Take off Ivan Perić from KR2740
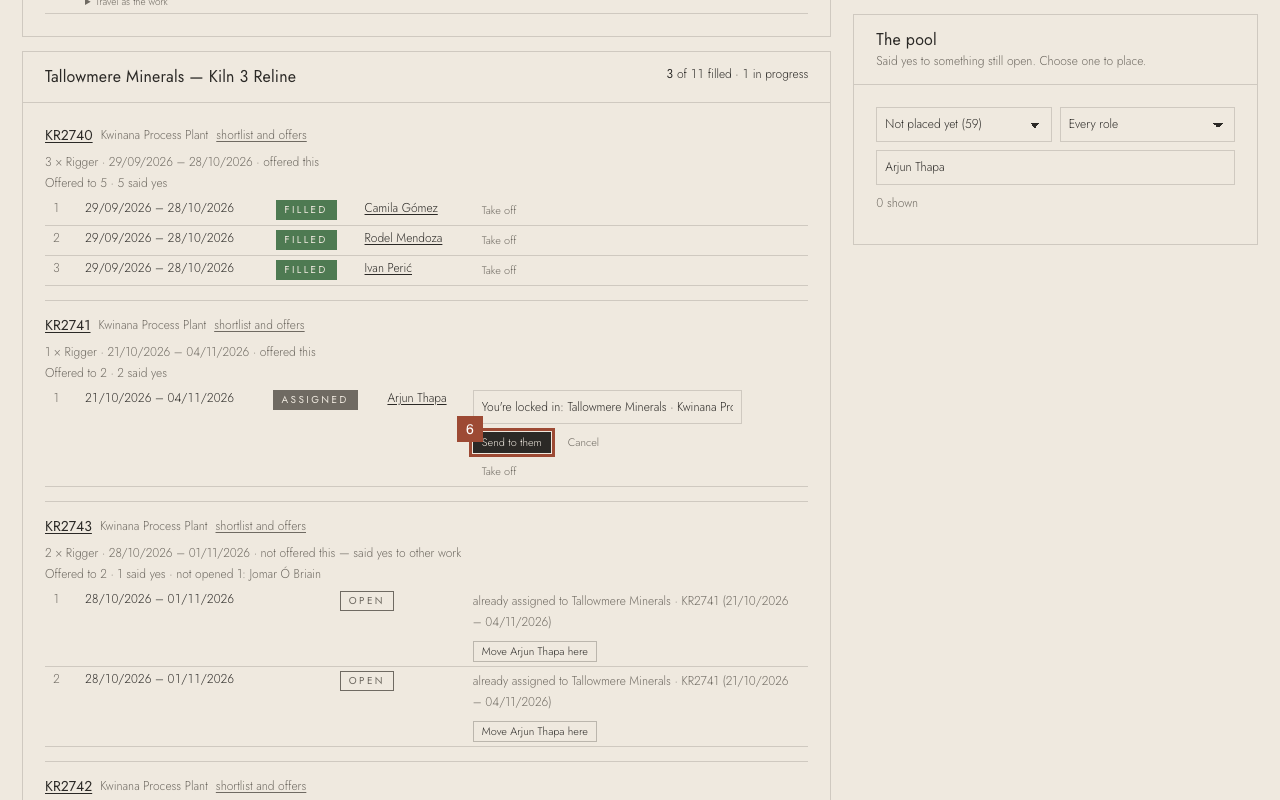Screen dimensions: 1280x800 [x=499, y=271]
